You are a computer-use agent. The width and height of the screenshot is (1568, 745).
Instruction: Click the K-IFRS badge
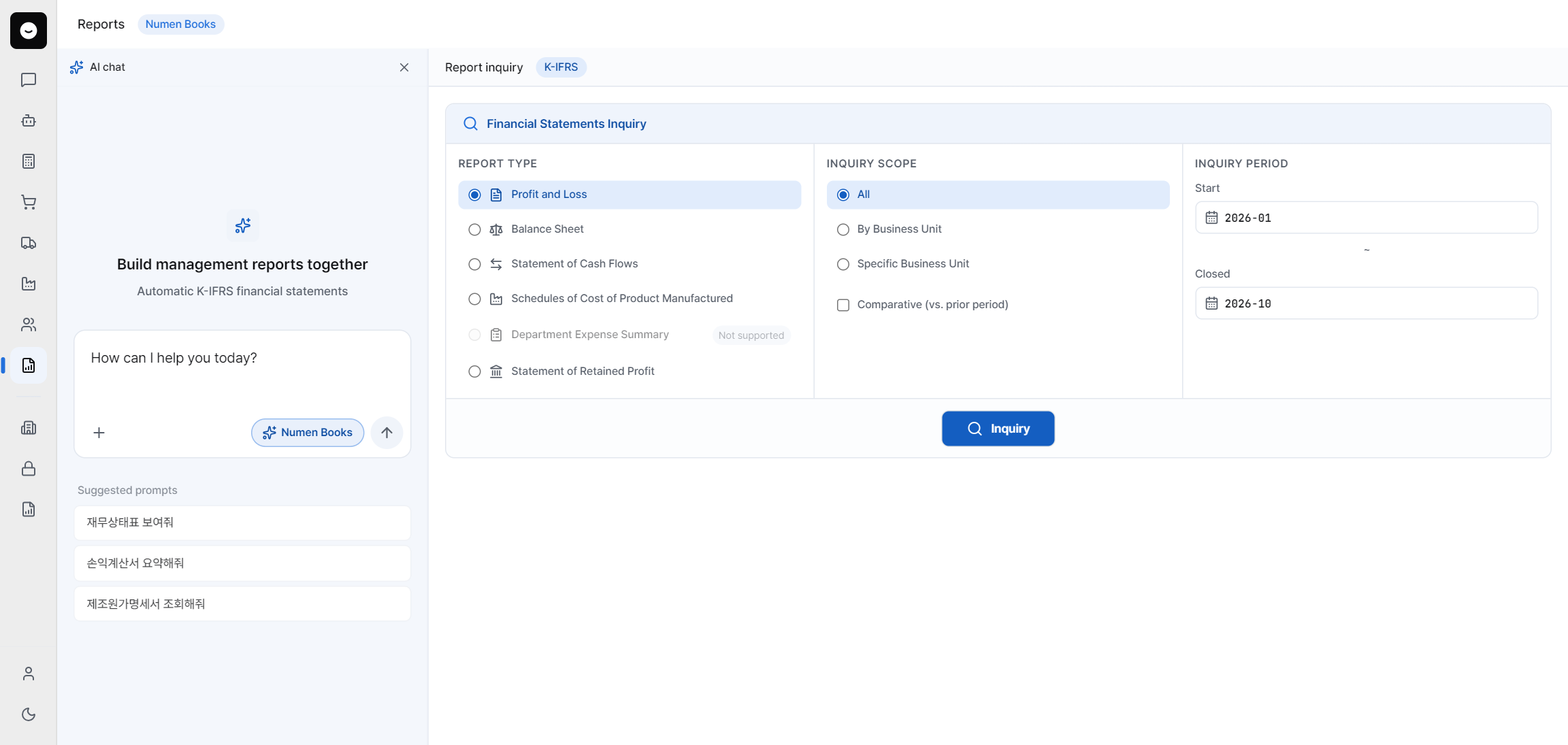(561, 67)
